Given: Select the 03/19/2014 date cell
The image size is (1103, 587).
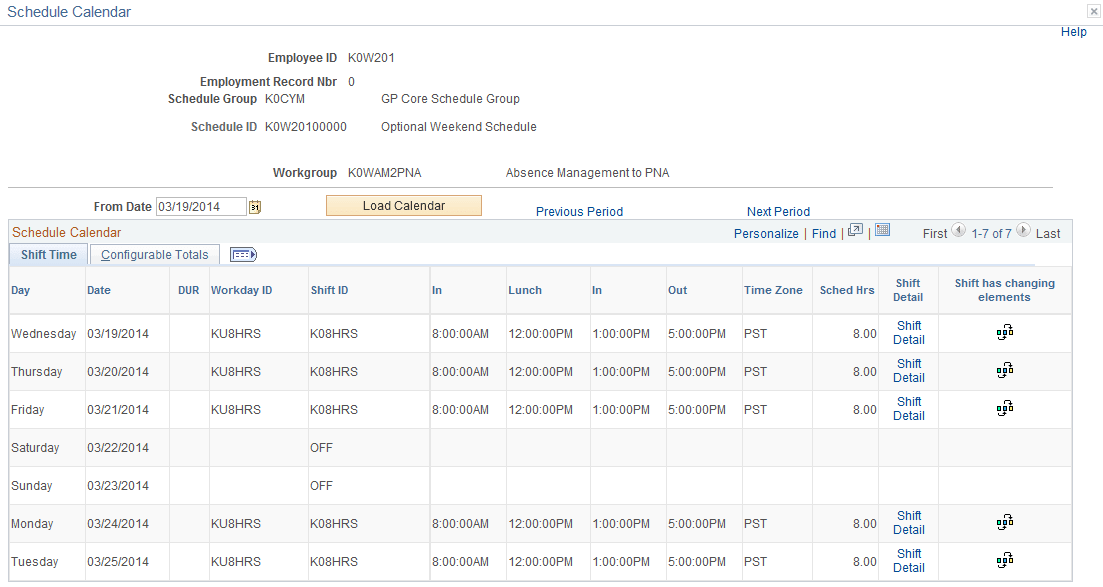Looking at the screenshot, I should point(118,334).
